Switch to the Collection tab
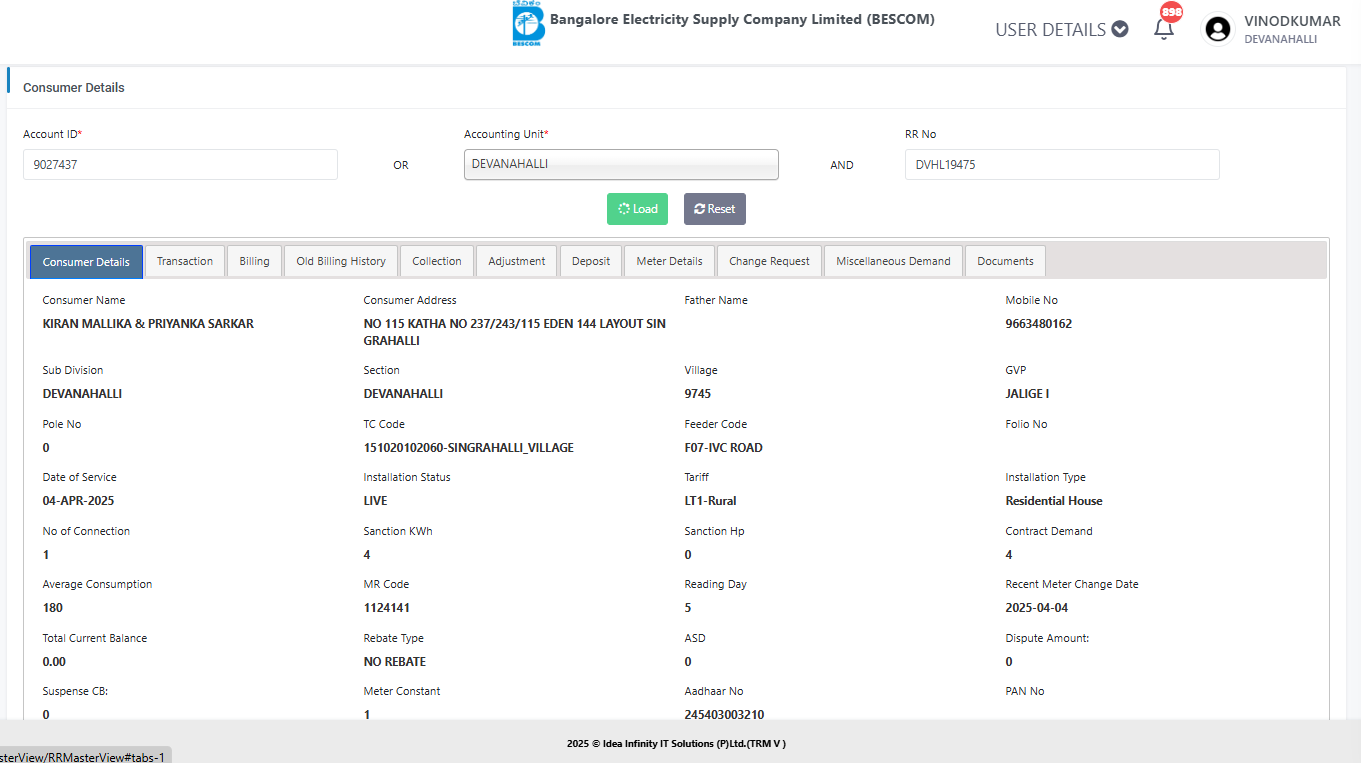 click(437, 261)
